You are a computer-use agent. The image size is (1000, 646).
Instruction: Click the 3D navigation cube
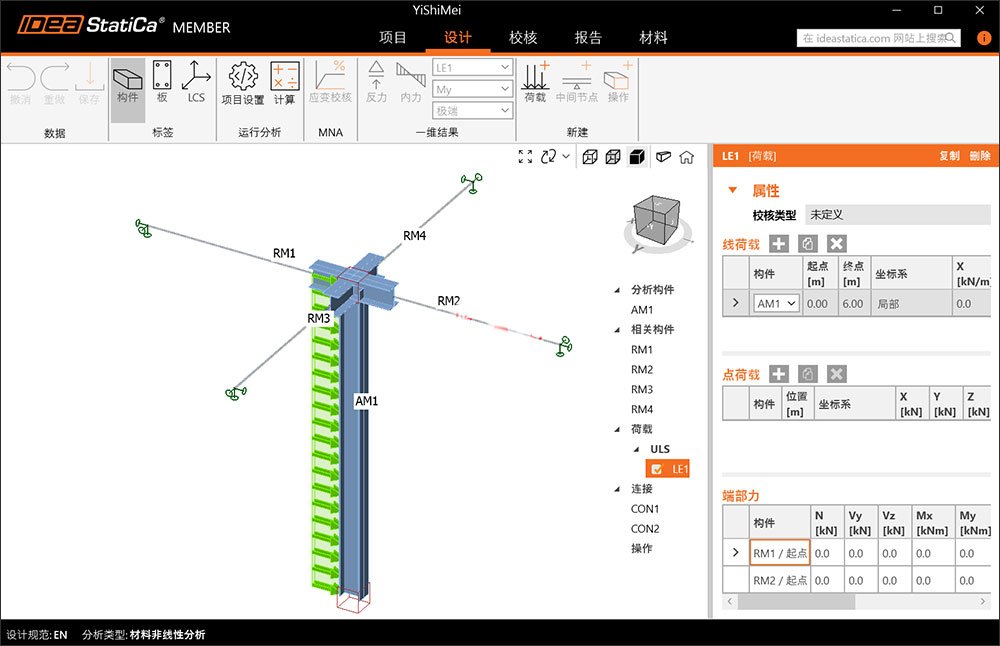coord(657,221)
